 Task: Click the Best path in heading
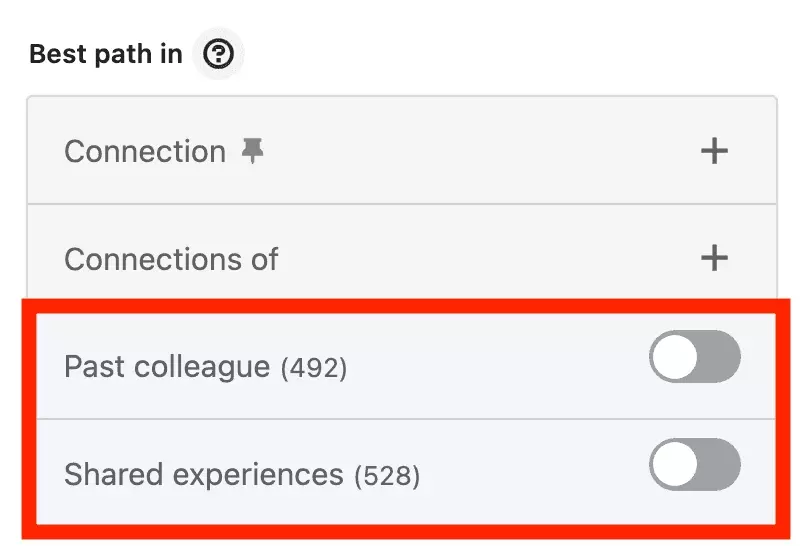(106, 54)
